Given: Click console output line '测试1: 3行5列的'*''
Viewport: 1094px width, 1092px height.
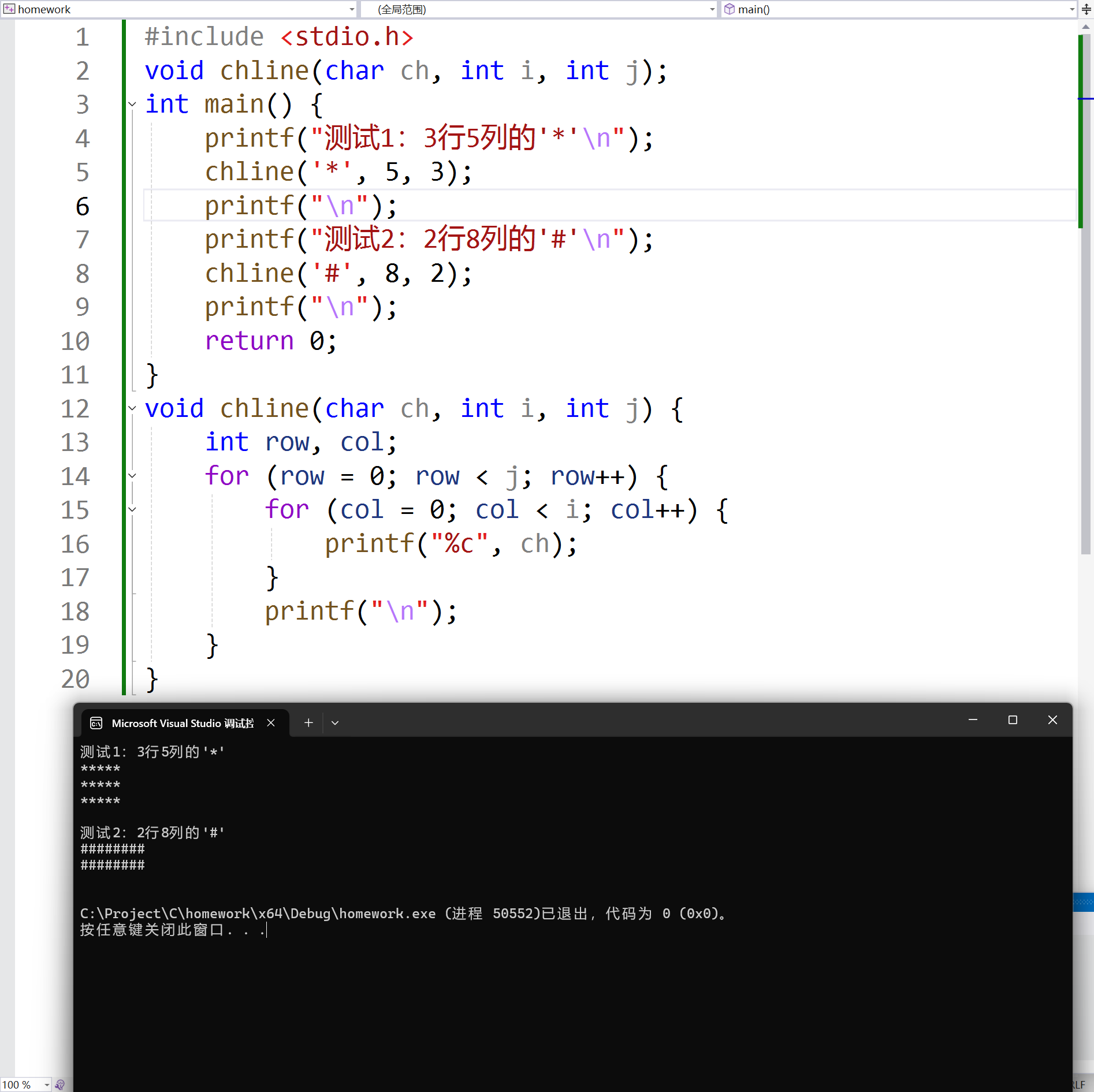Looking at the screenshot, I should pyautogui.click(x=152, y=752).
